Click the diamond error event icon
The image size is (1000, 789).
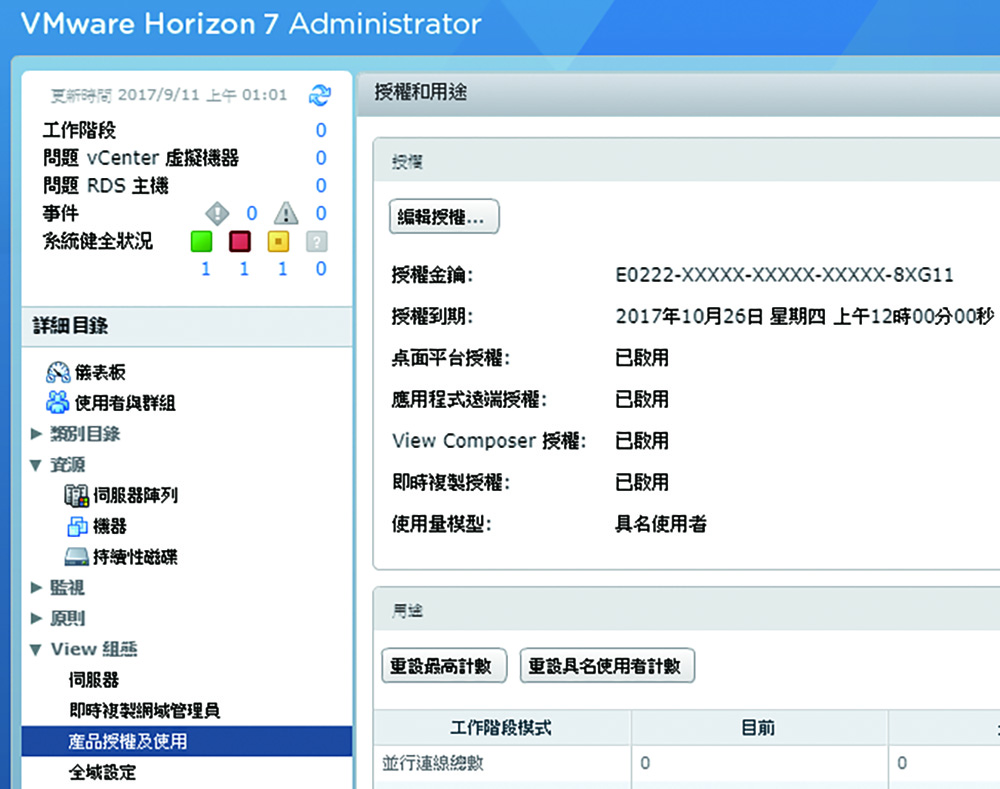point(217,213)
